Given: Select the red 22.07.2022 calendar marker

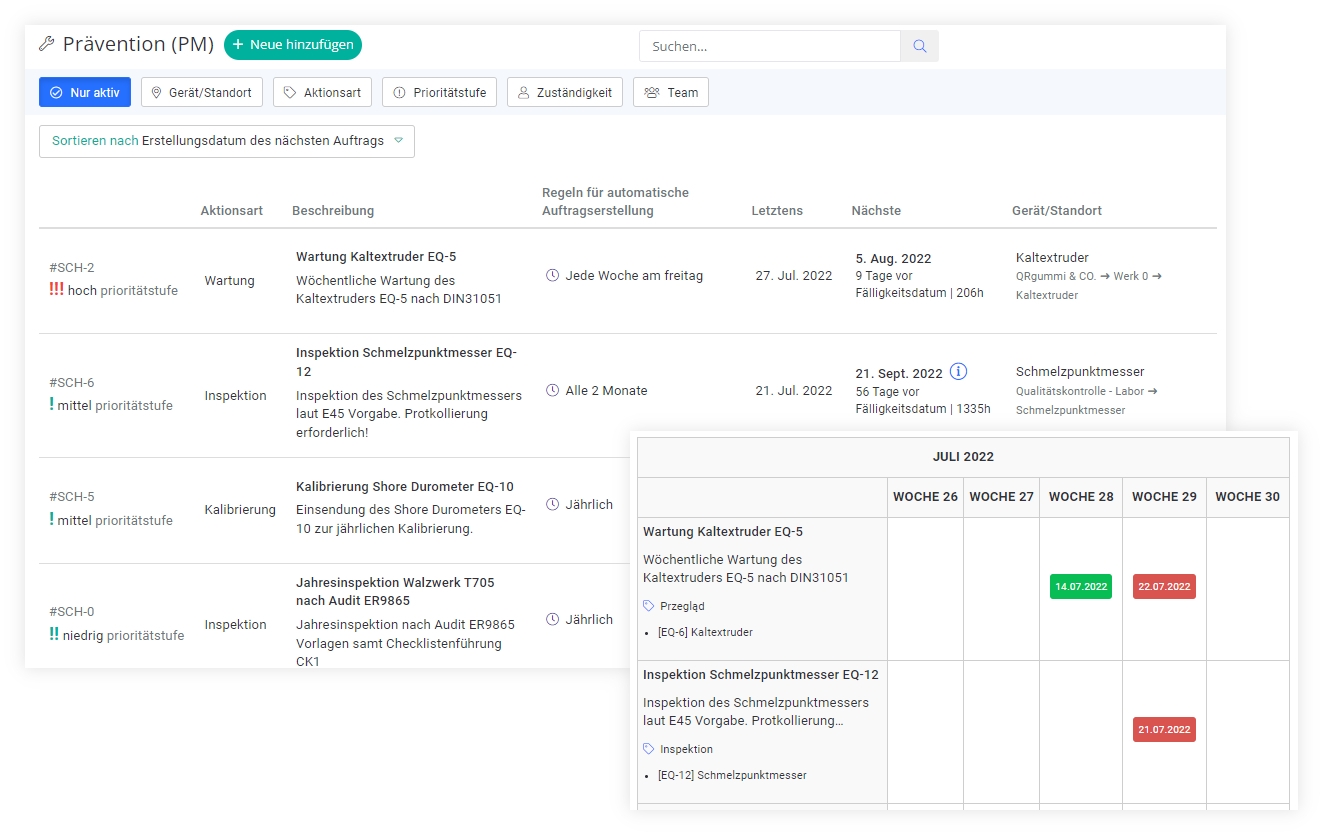Looking at the screenshot, I should (1164, 586).
